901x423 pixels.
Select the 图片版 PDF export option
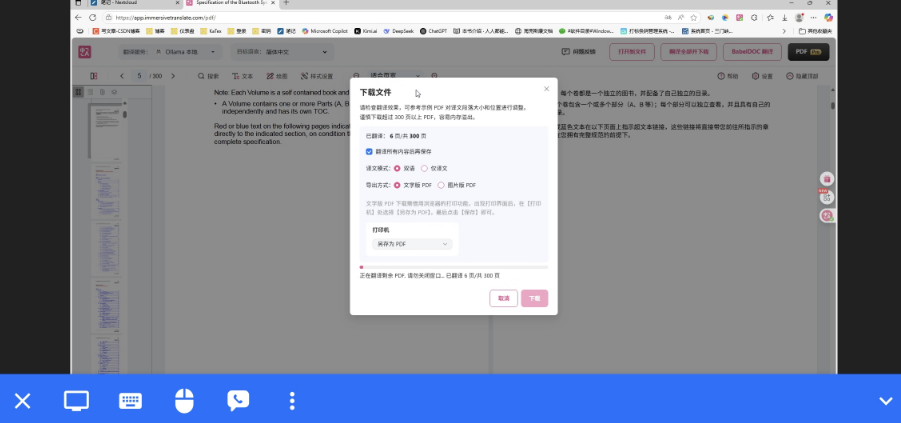441,185
